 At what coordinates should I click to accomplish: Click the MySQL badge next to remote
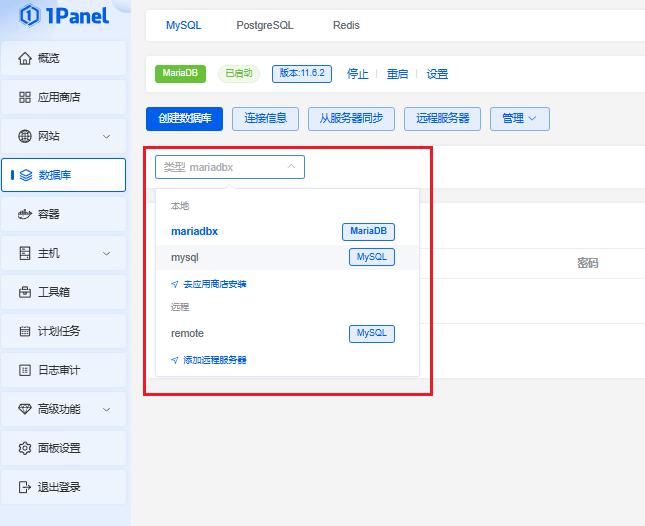click(x=372, y=334)
